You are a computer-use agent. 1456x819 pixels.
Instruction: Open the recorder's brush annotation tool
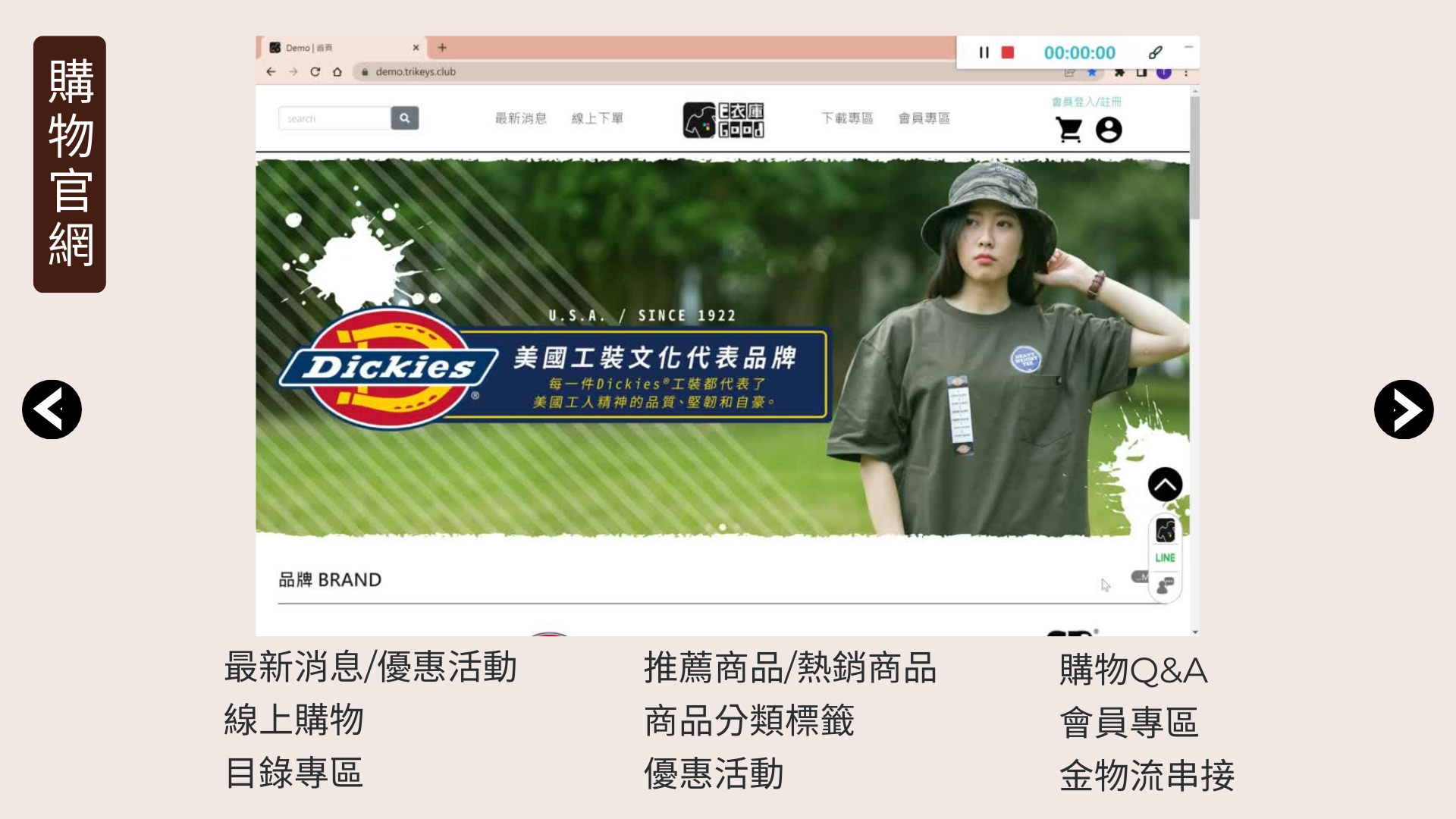[1155, 52]
